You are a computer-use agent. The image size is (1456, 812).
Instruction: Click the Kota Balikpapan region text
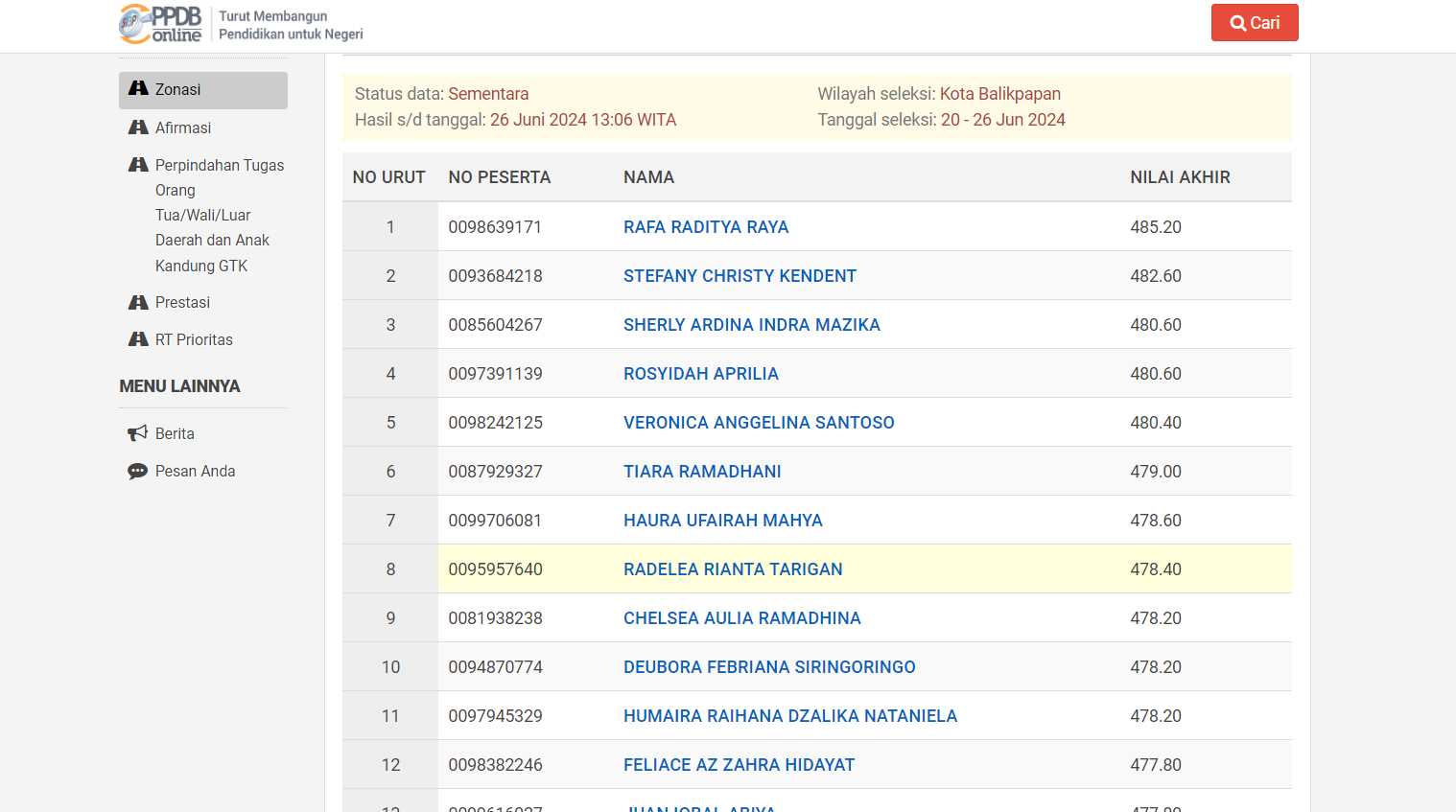pos(1000,94)
